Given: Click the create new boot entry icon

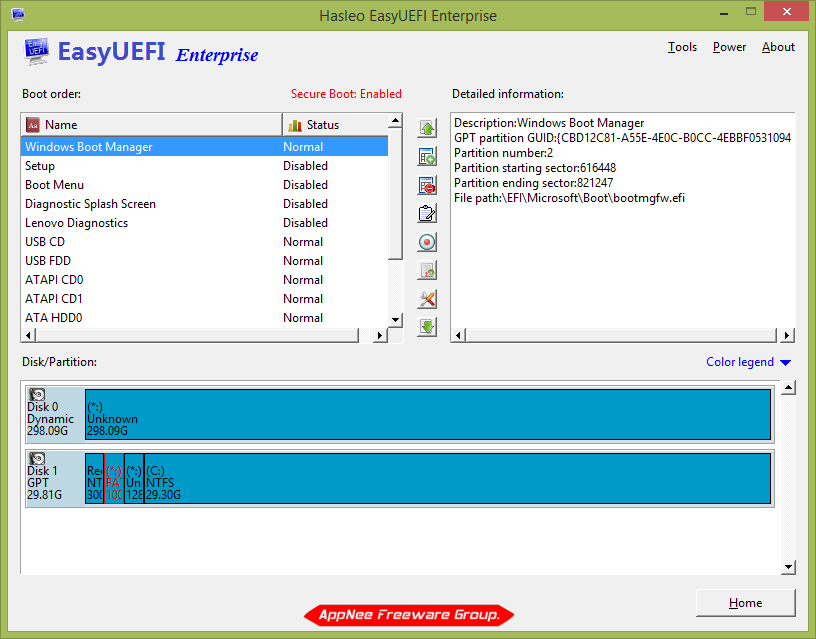Looking at the screenshot, I should click(x=427, y=157).
